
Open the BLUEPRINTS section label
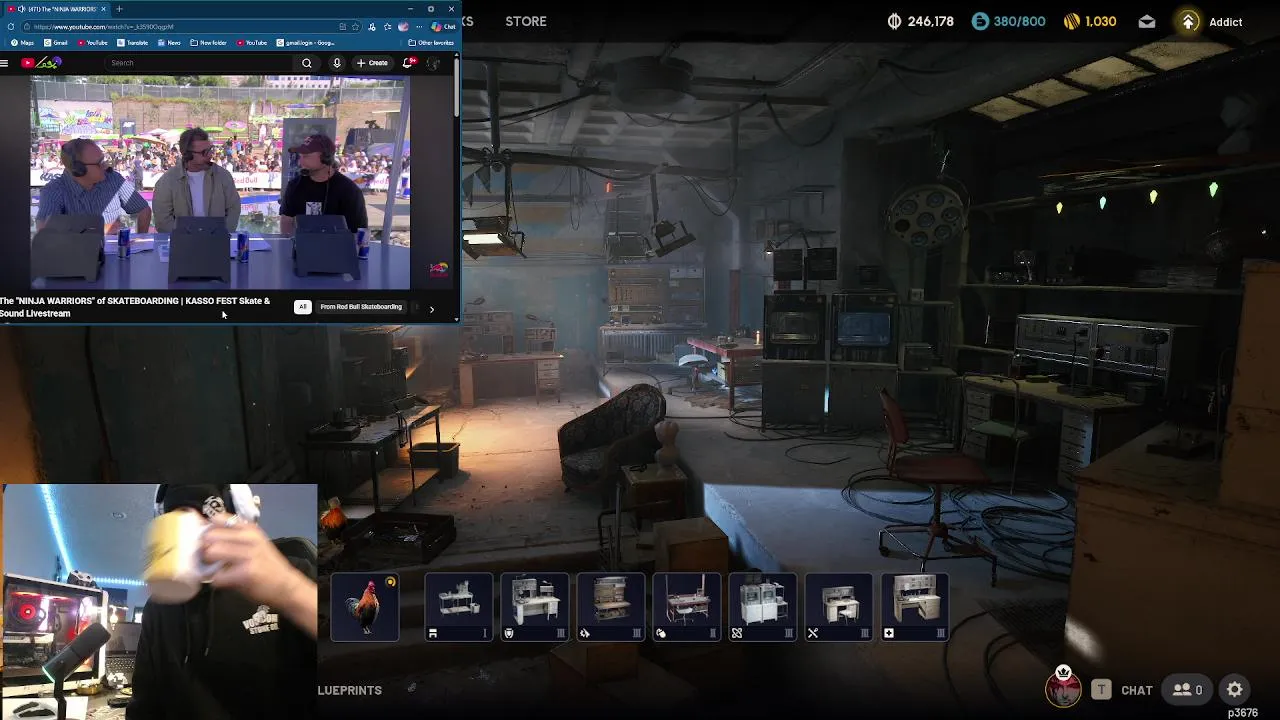click(350, 690)
